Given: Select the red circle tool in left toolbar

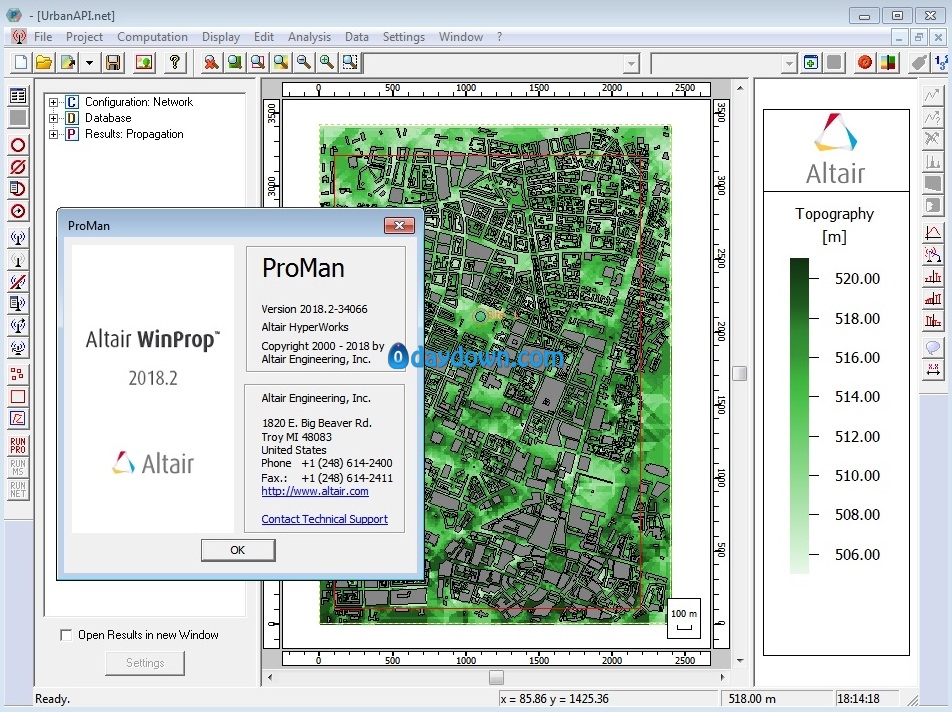Looking at the screenshot, I should pos(18,145).
